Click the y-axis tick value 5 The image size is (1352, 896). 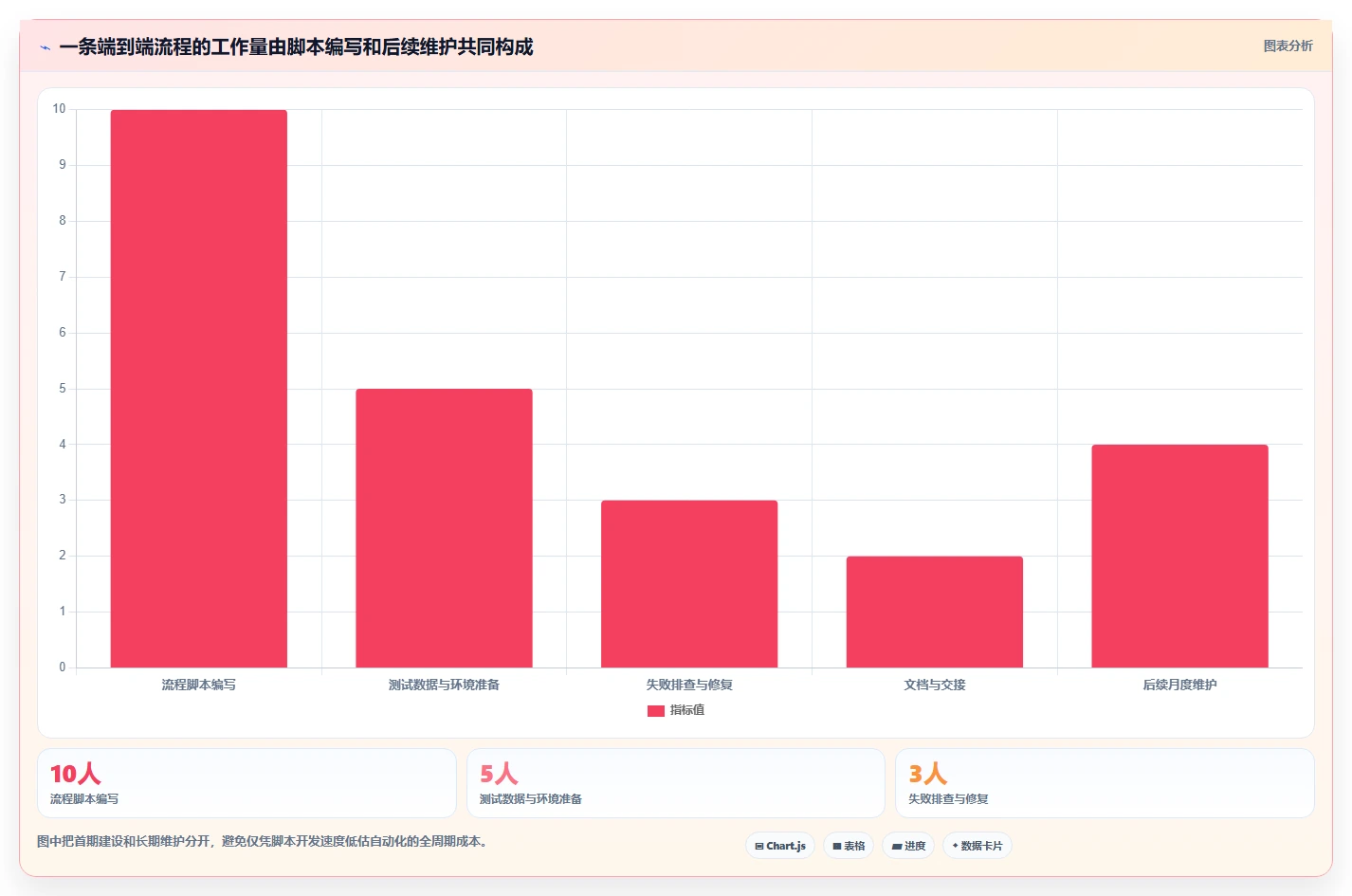pos(63,389)
